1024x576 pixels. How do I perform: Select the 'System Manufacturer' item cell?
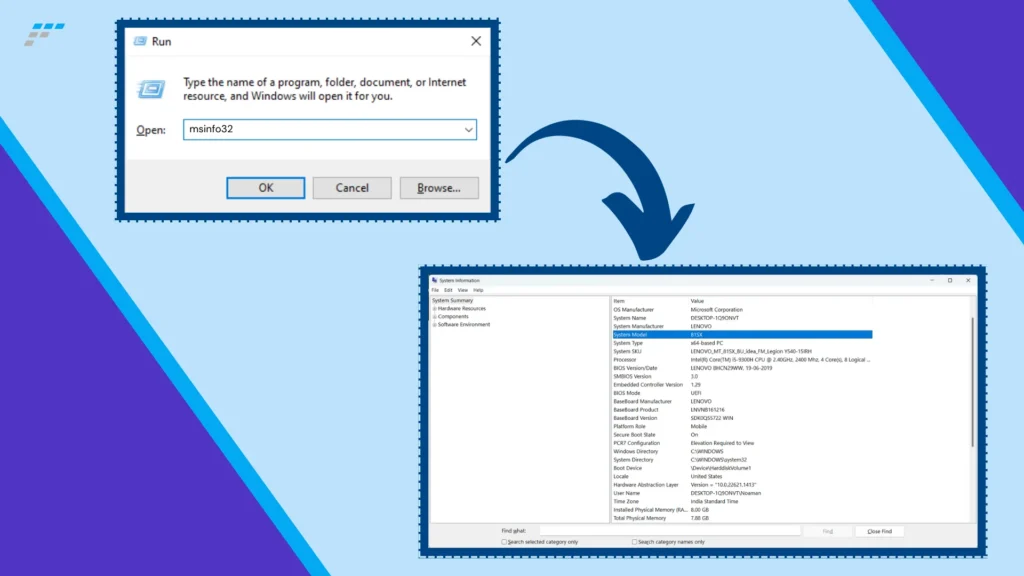638,327
